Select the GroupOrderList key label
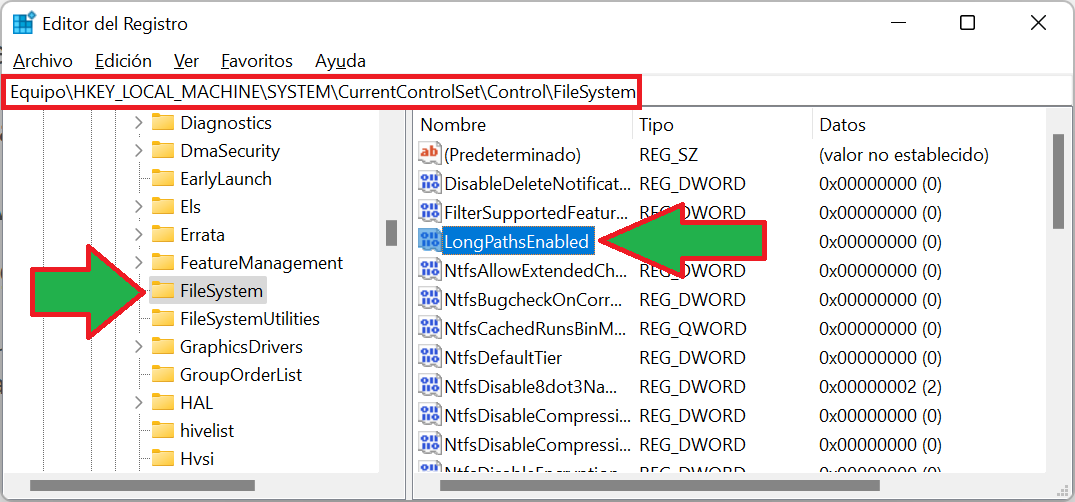Image resolution: width=1075 pixels, height=502 pixels. click(x=241, y=375)
